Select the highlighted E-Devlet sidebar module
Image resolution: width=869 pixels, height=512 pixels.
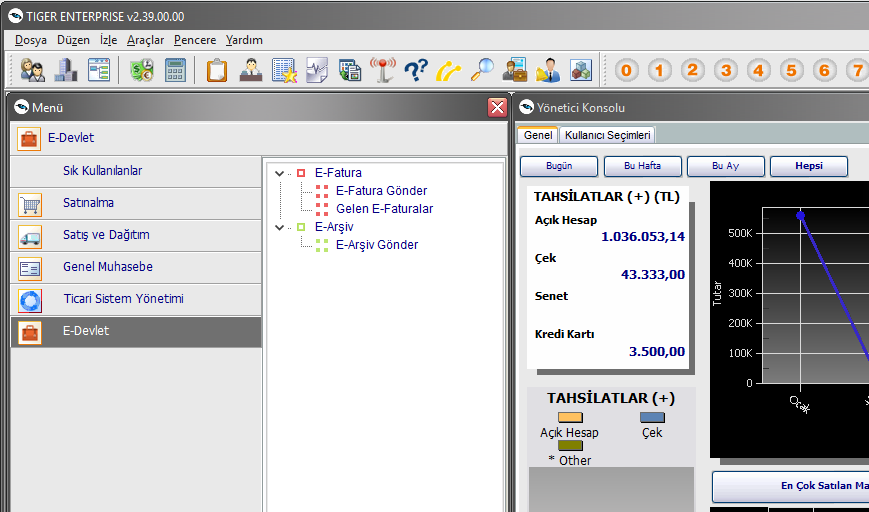[136, 331]
